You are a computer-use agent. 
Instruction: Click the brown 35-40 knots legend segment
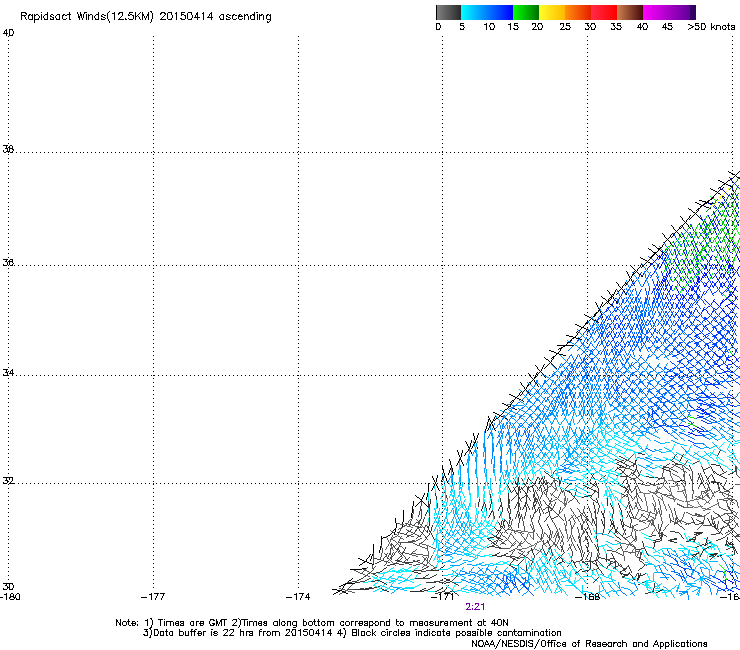click(x=630, y=12)
